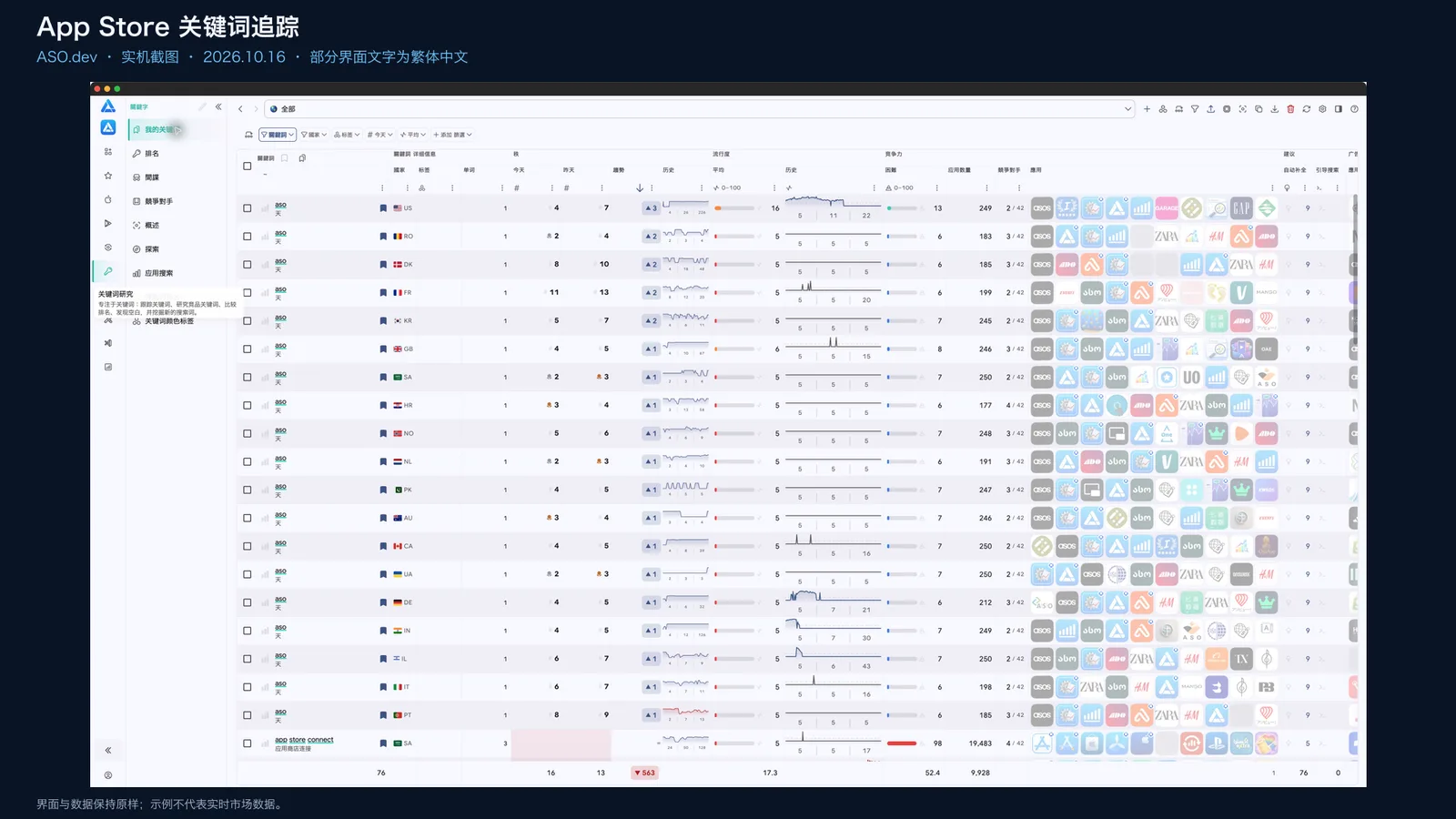Click the refresh icon in the top toolbar
Viewport: 1456px width, 819px height.
[1307, 108]
